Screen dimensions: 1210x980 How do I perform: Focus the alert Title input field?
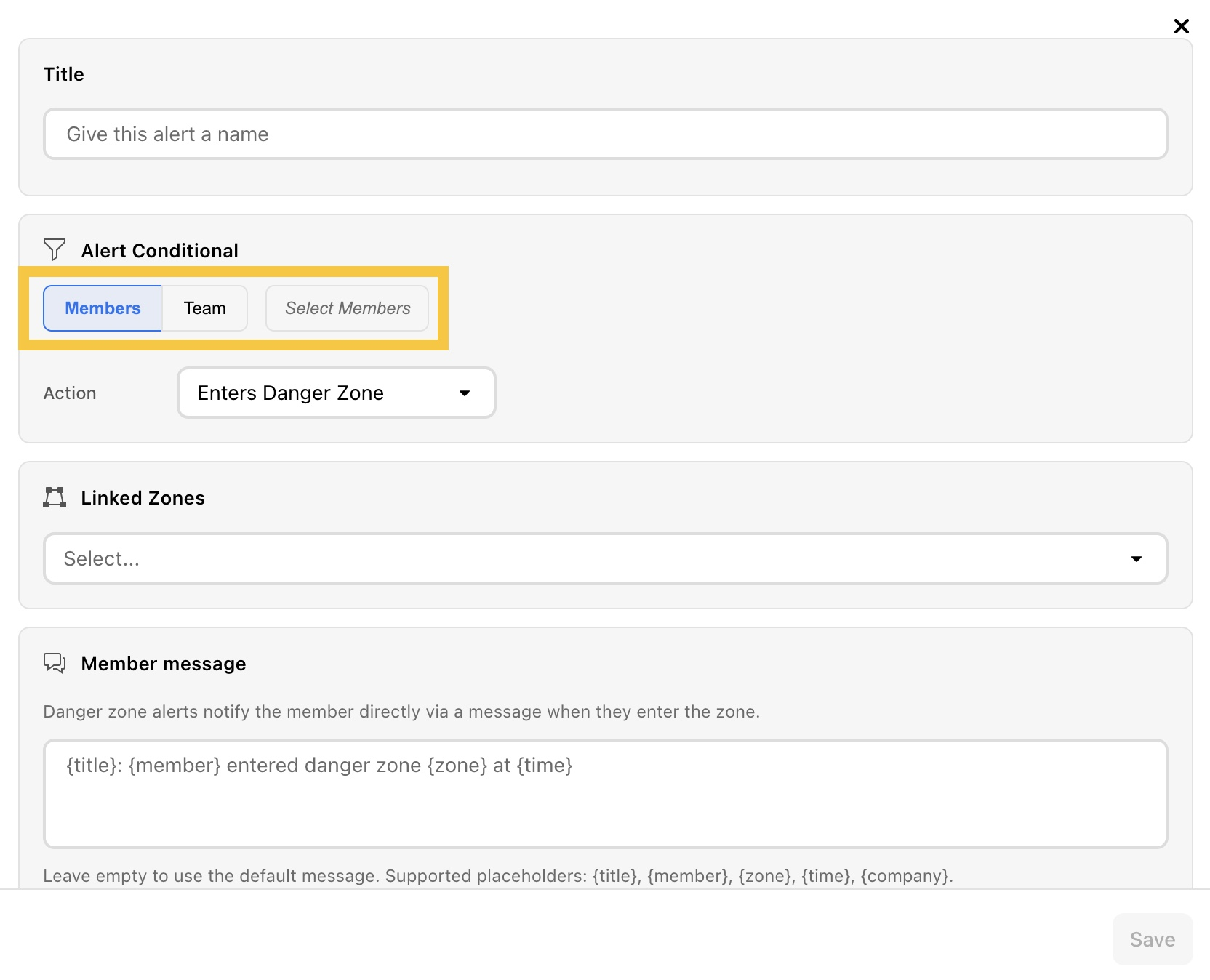[606, 134]
